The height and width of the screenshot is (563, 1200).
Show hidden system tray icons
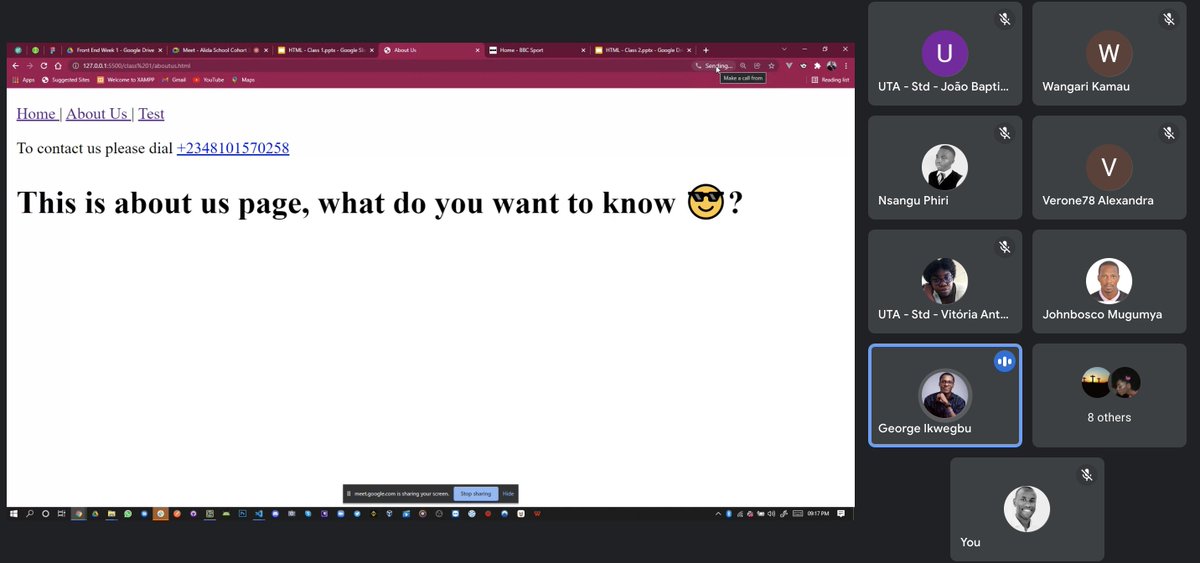(x=718, y=513)
